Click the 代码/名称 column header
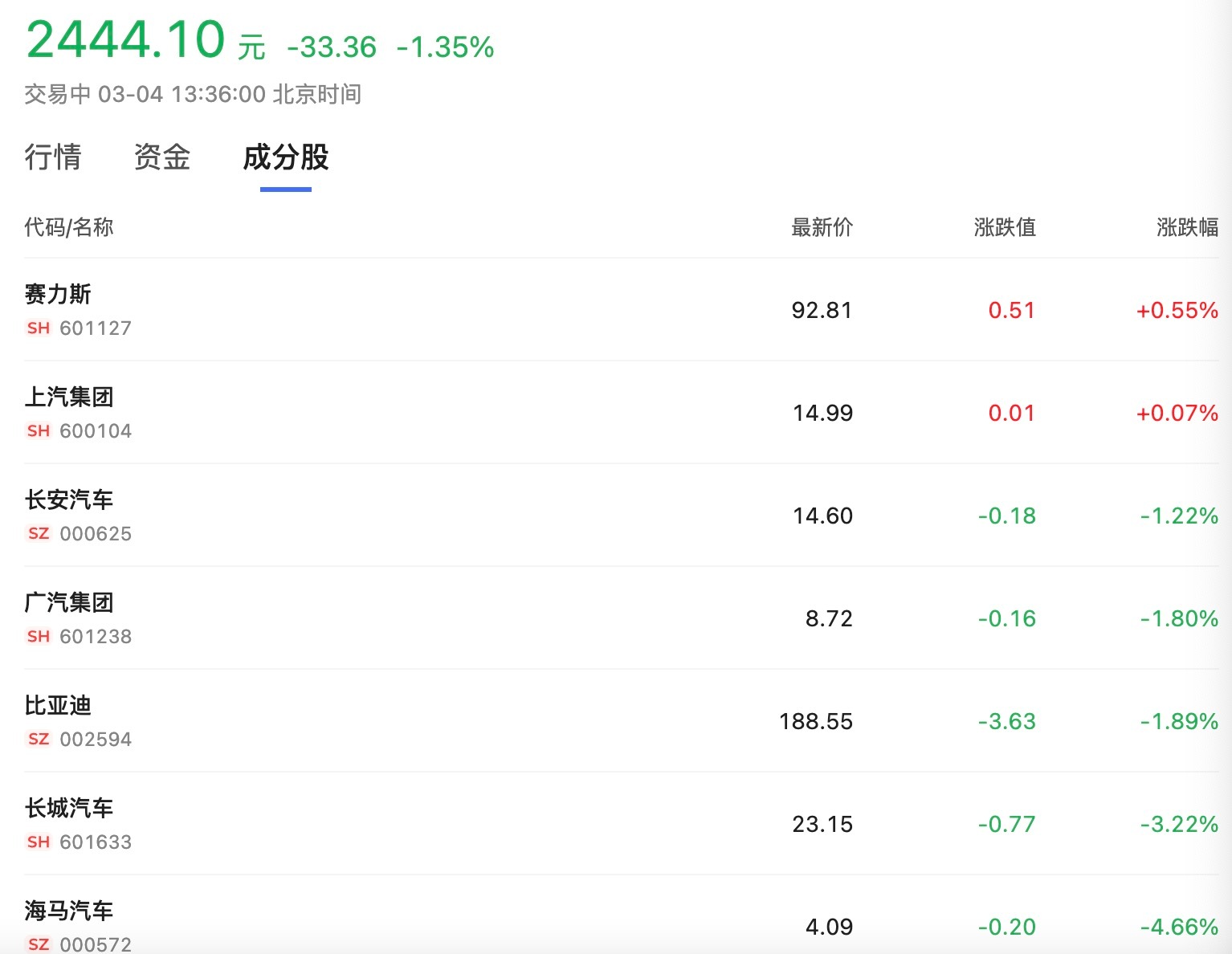 [69, 227]
